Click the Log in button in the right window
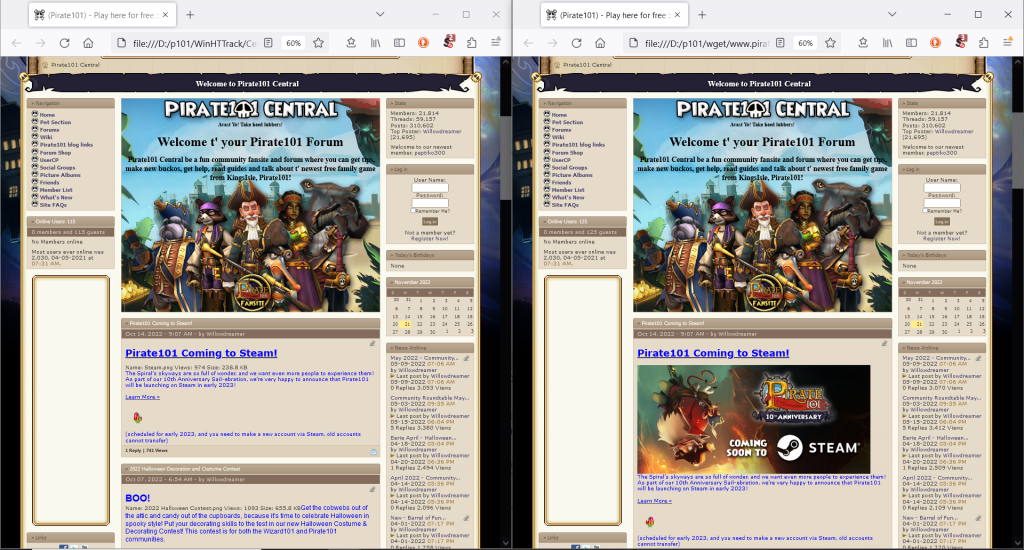 click(942, 221)
